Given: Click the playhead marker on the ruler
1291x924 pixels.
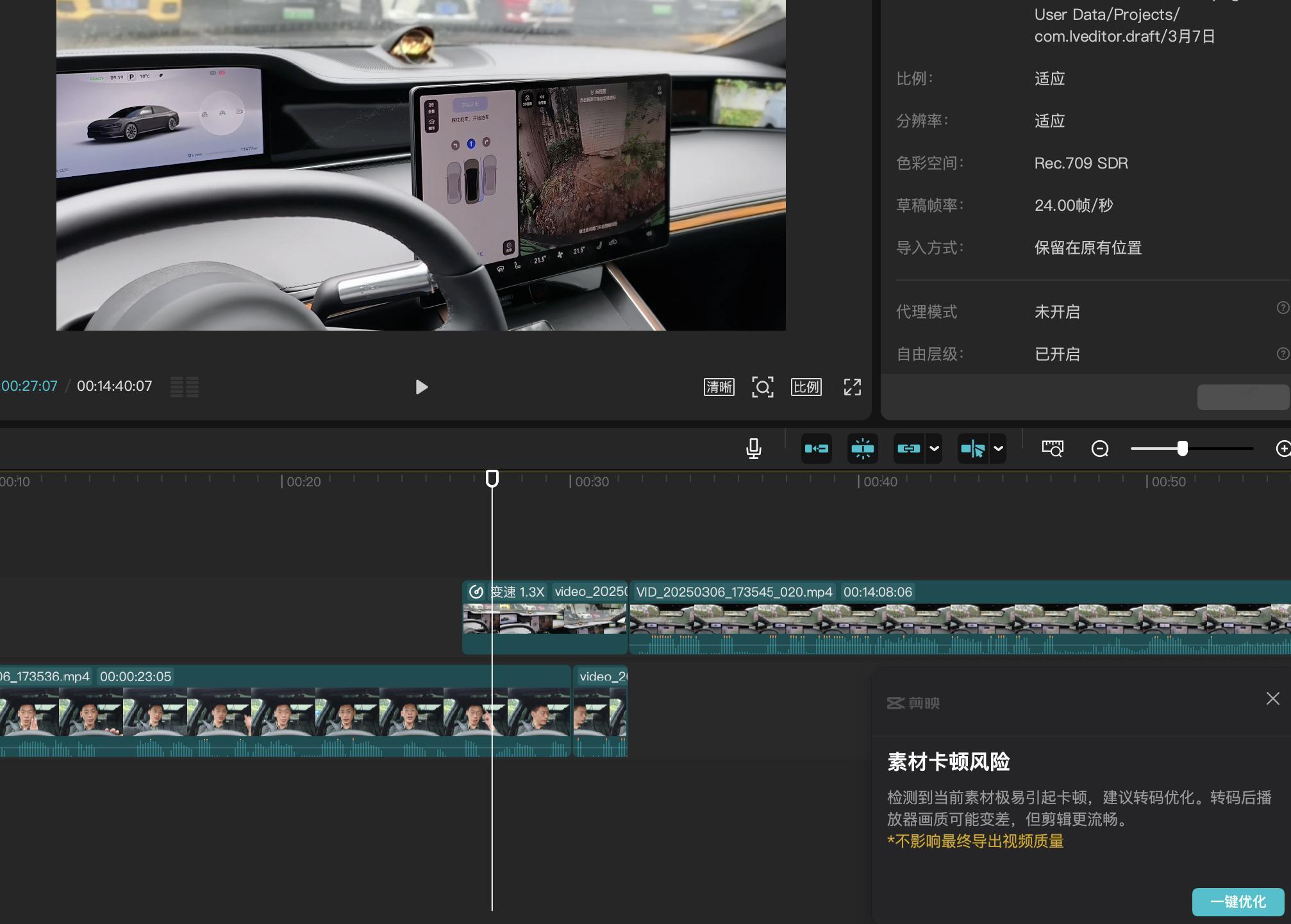Looking at the screenshot, I should 492,478.
